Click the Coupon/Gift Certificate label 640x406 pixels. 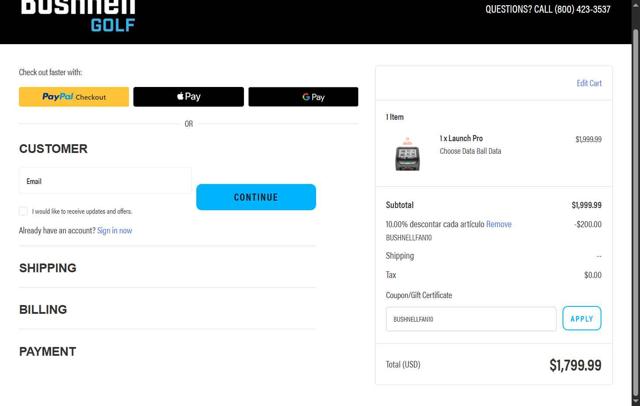pyautogui.click(x=419, y=295)
